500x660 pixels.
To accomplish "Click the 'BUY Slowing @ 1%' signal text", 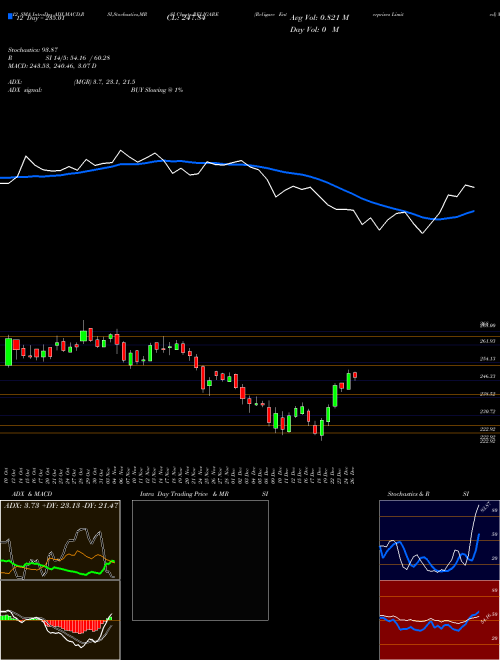I will [x=157, y=90].
